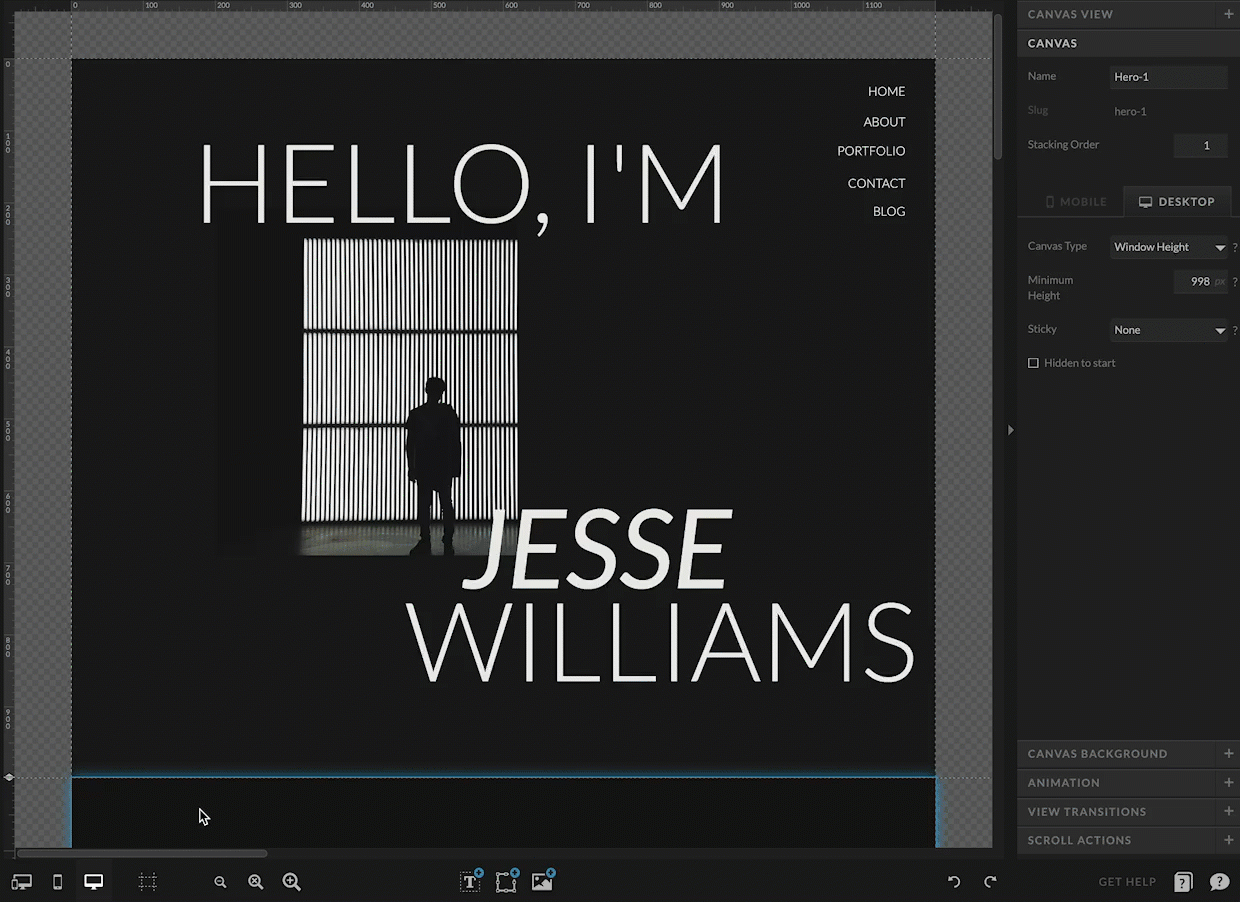Open the Canvas Type dropdown

(x=1168, y=247)
